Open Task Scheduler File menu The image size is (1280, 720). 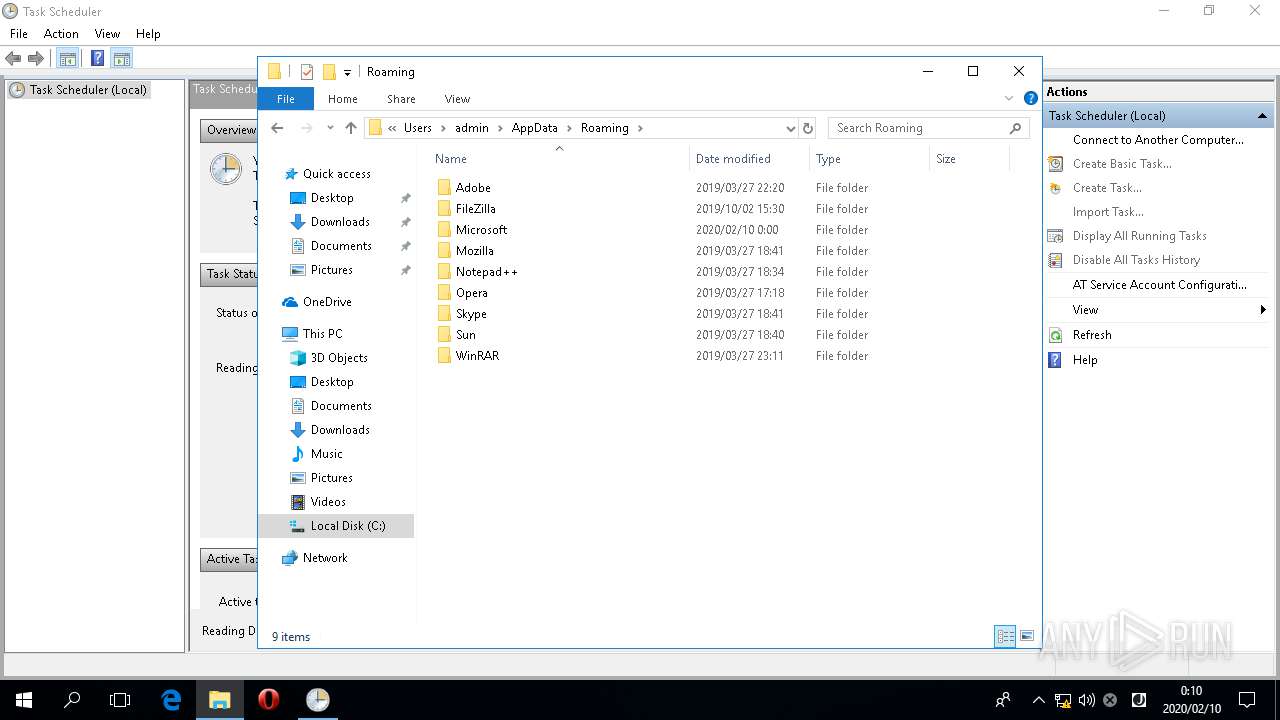19,34
